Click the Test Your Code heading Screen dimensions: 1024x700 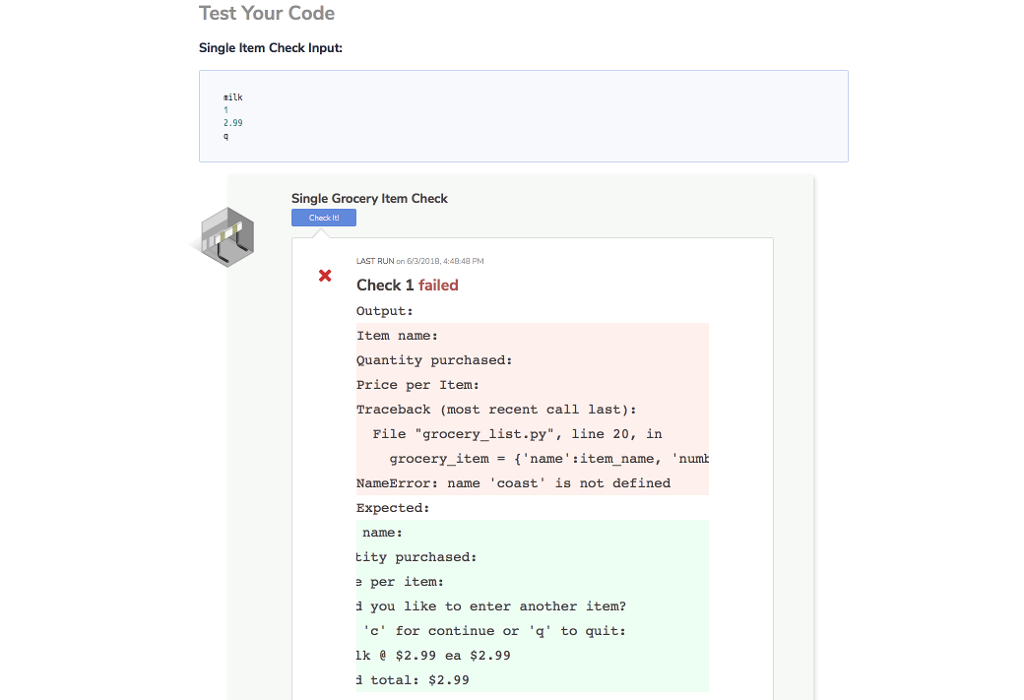coord(266,14)
